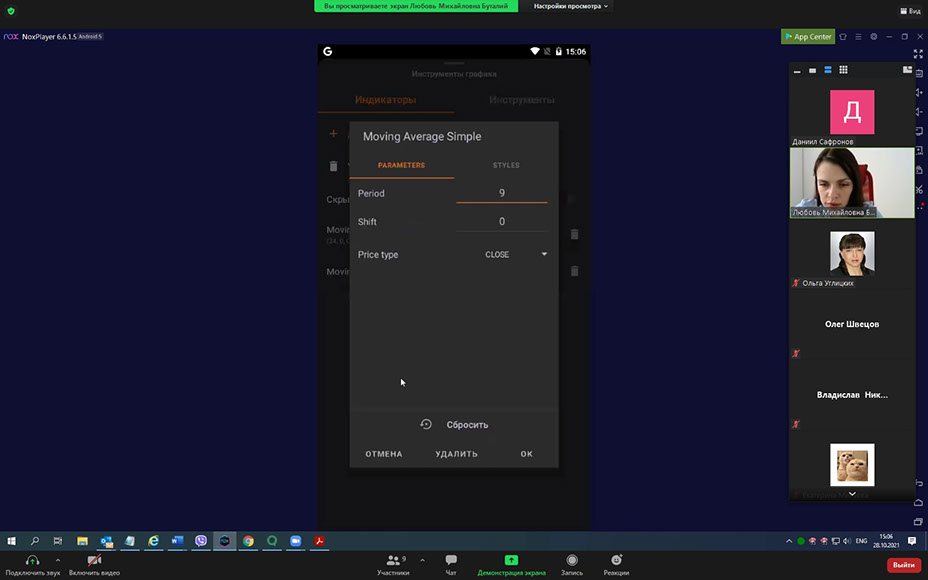
Task: Select the PARAMETERS tab
Action: click(401, 165)
